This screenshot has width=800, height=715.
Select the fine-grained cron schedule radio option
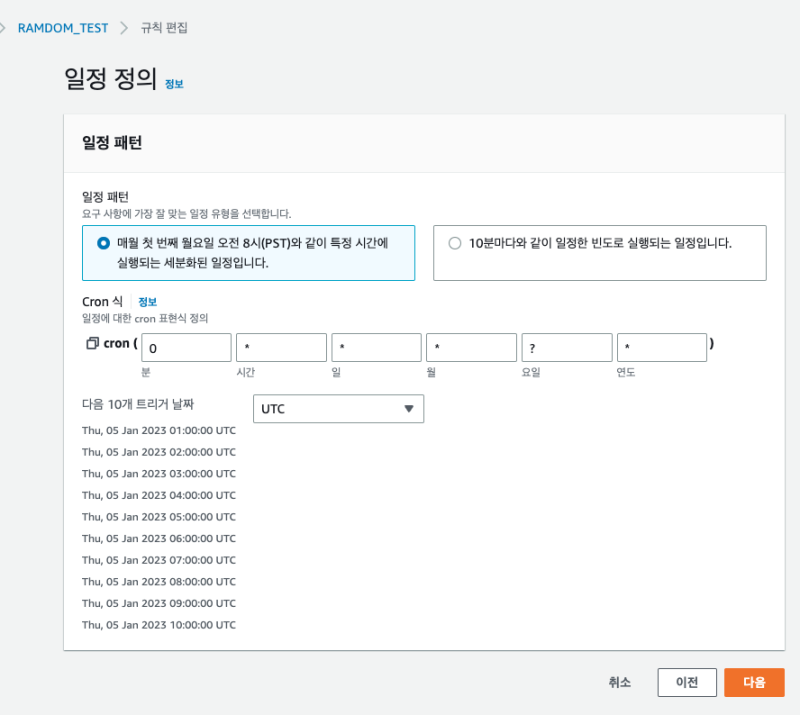[104, 243]
